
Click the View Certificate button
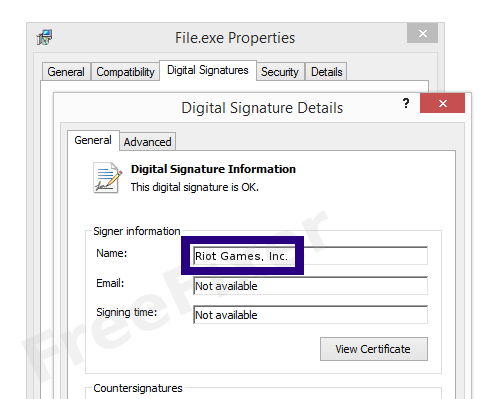click(x=374, y=349)
